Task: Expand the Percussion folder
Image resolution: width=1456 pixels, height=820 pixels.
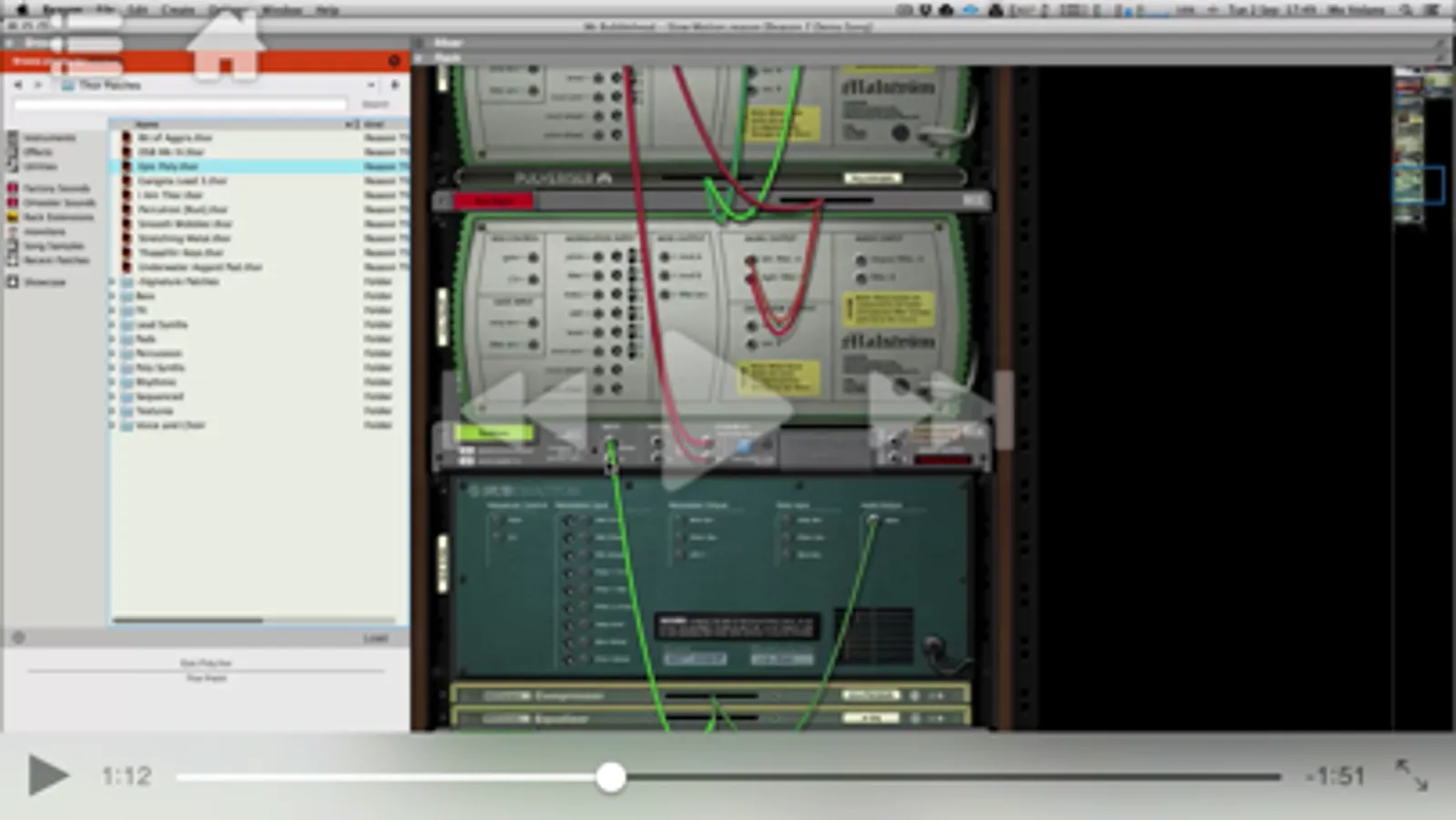Action: (x=114, y=354)
